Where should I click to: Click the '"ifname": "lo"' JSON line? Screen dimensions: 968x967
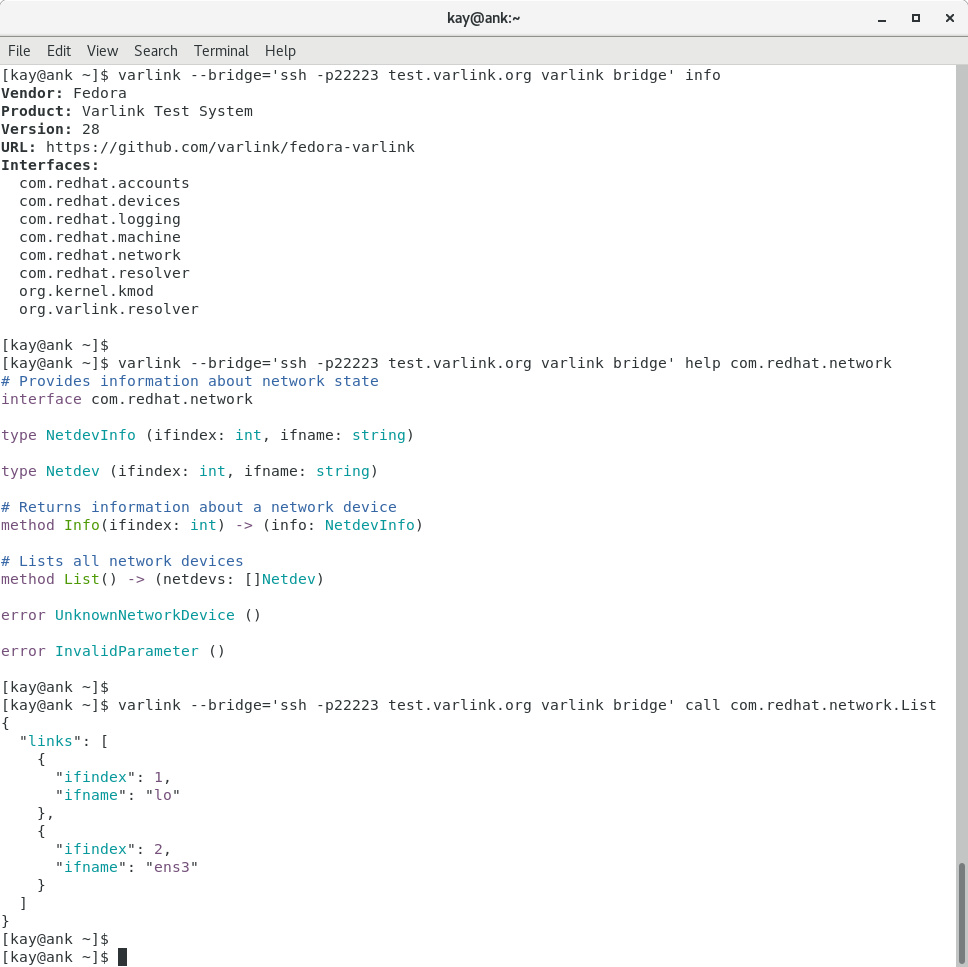click(117, 795)
